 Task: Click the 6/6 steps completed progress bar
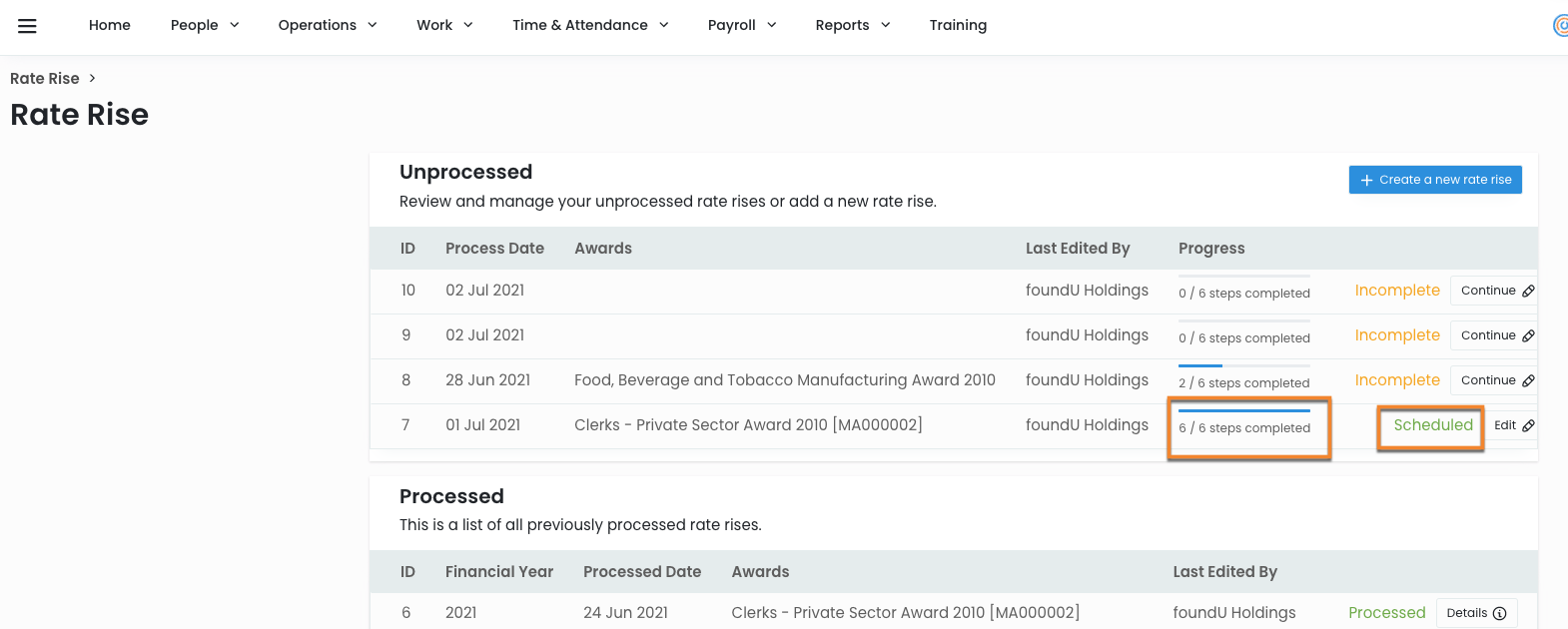coord(1244,410)
